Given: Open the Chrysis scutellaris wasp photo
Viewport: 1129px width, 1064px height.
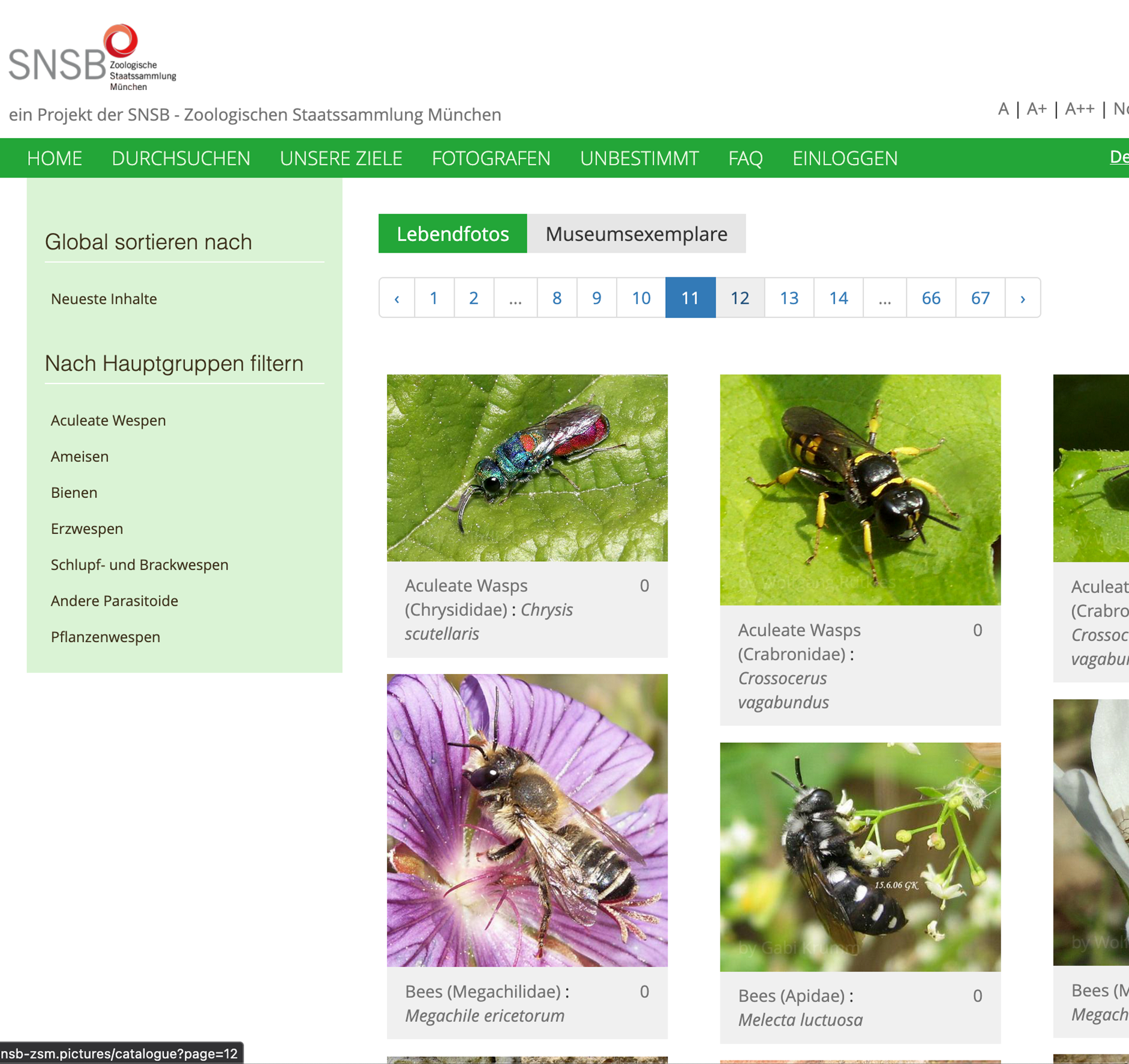Looking at the screenshot, I should click(x=527, y=467).
